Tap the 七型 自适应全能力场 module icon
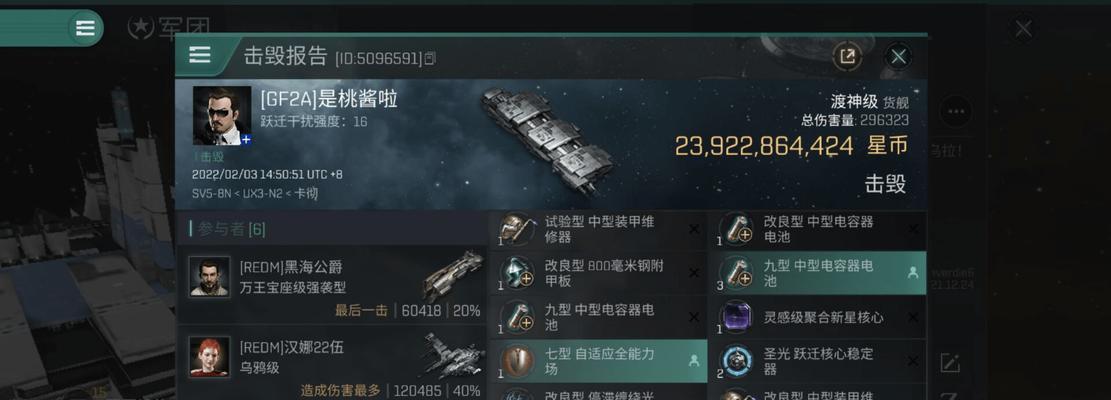The width and height of the screenshot is (1111, 400). click(516, 360)
